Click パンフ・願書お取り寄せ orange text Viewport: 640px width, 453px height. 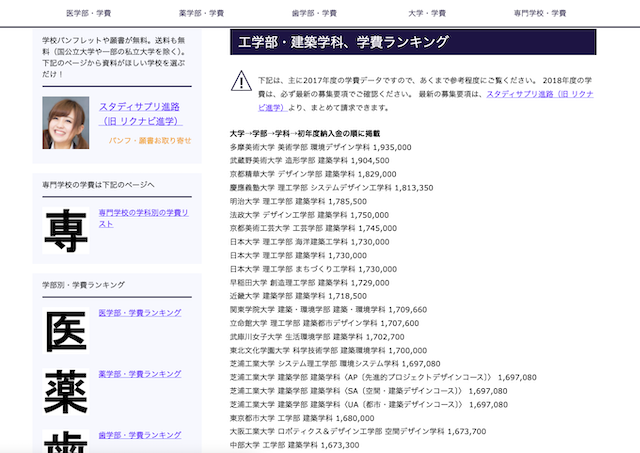pos(150,140)
